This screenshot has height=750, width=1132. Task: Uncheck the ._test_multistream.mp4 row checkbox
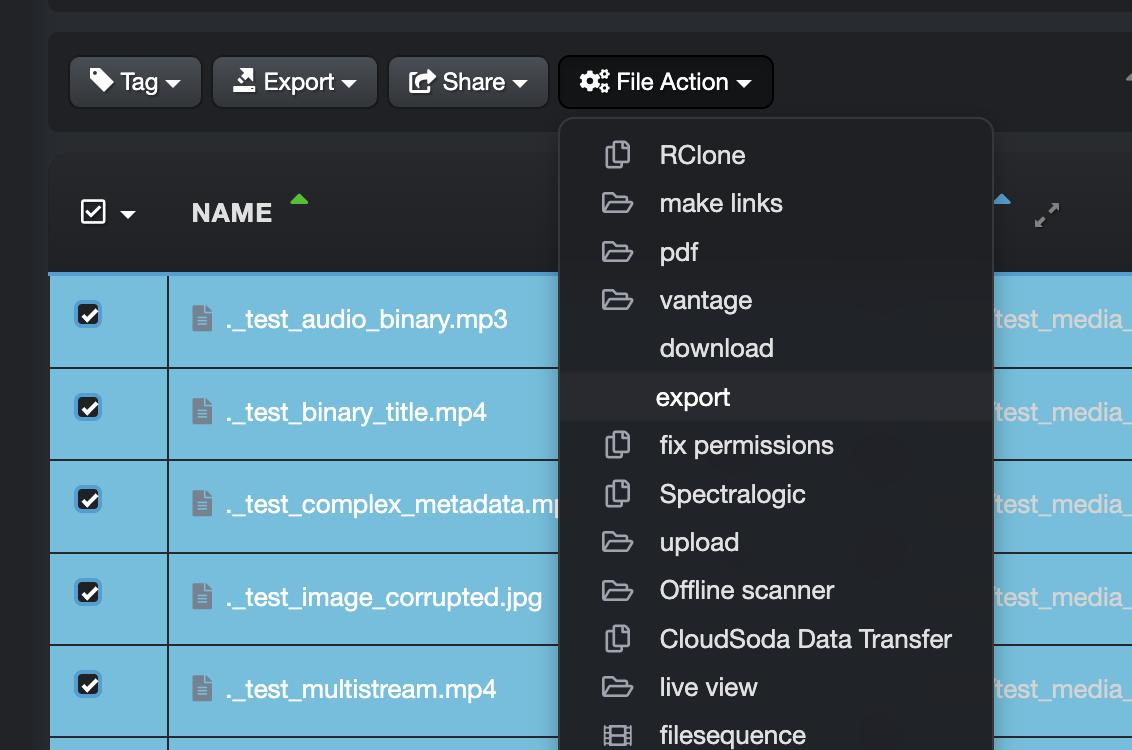point(88,684)
